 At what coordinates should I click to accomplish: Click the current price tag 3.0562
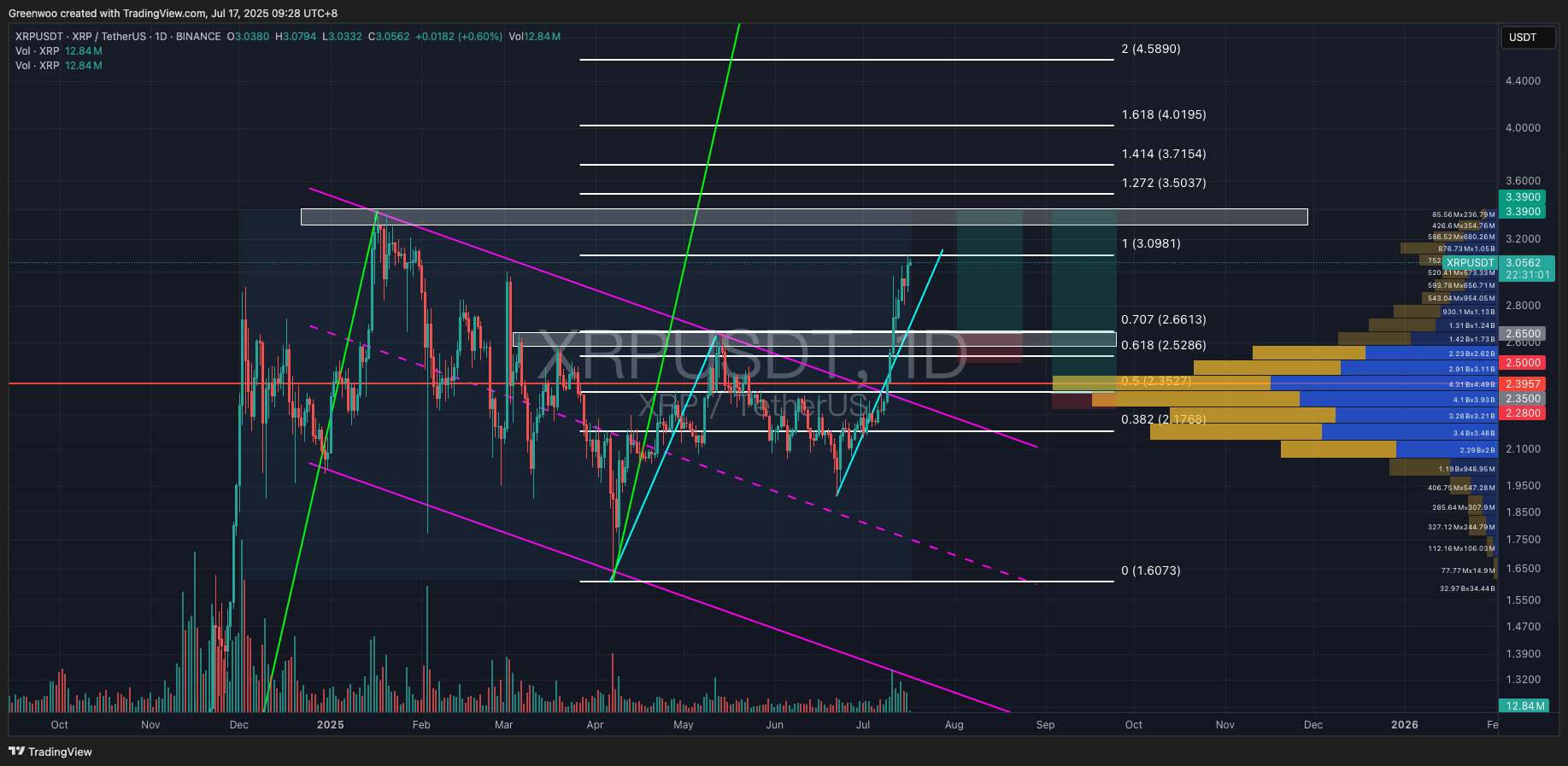tap(1524, 263)
